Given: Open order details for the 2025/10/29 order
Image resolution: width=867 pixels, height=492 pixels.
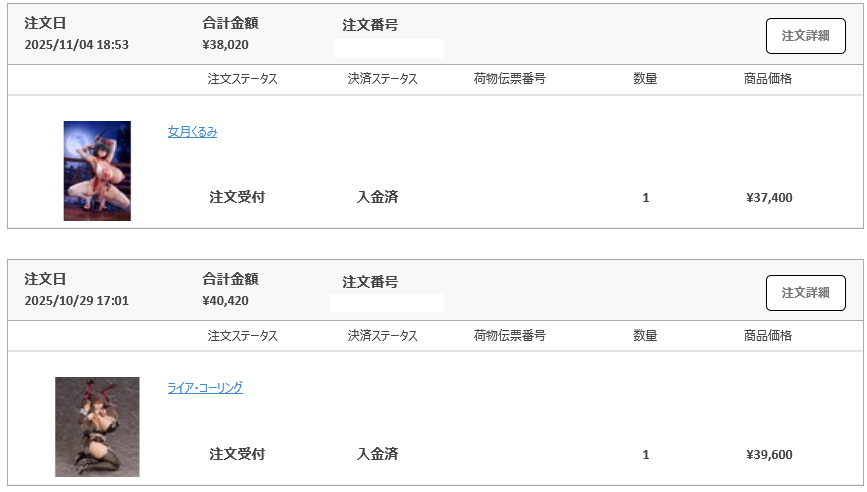Looking at the screenshot, I should [x=805, y=293].
